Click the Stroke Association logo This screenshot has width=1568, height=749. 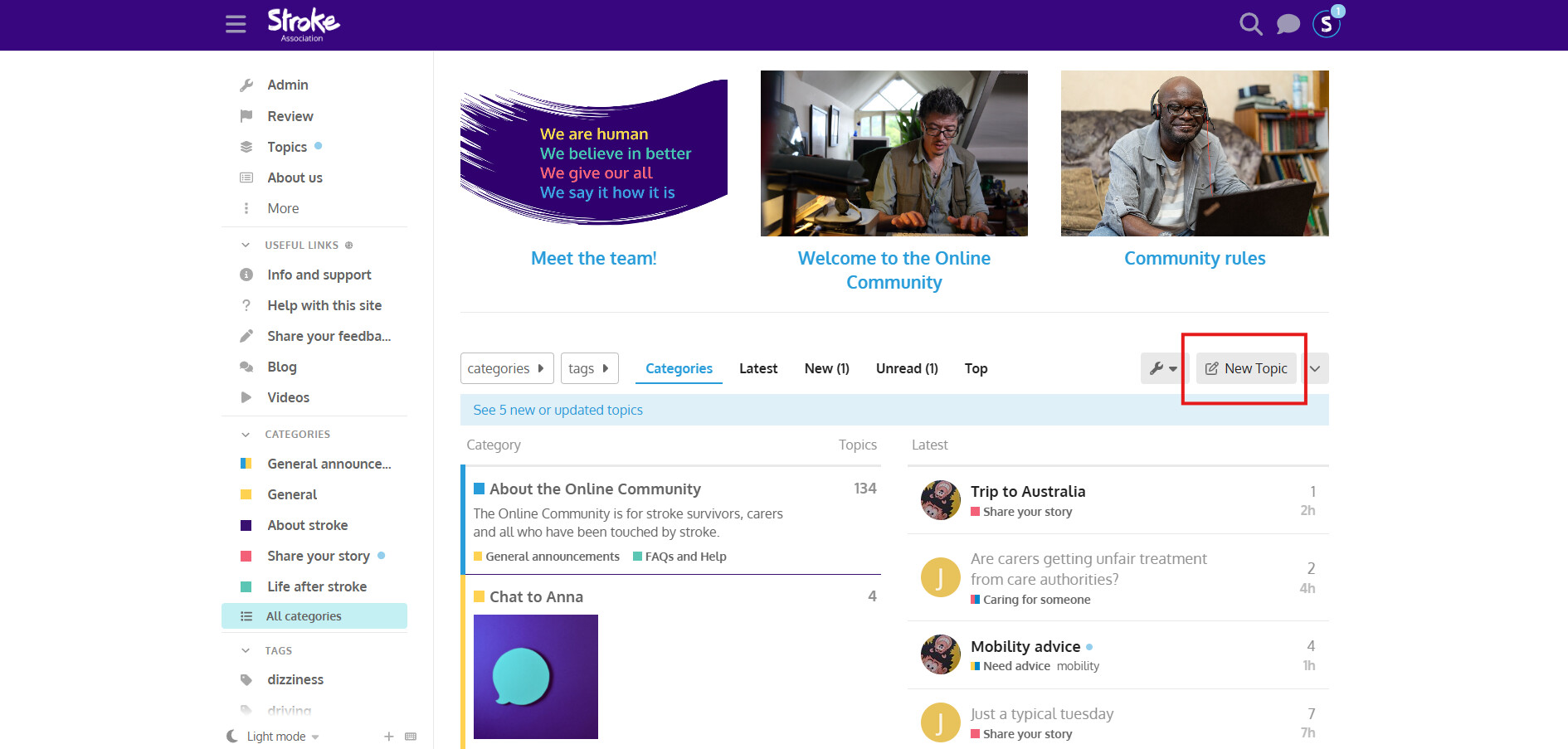point(303,24)
